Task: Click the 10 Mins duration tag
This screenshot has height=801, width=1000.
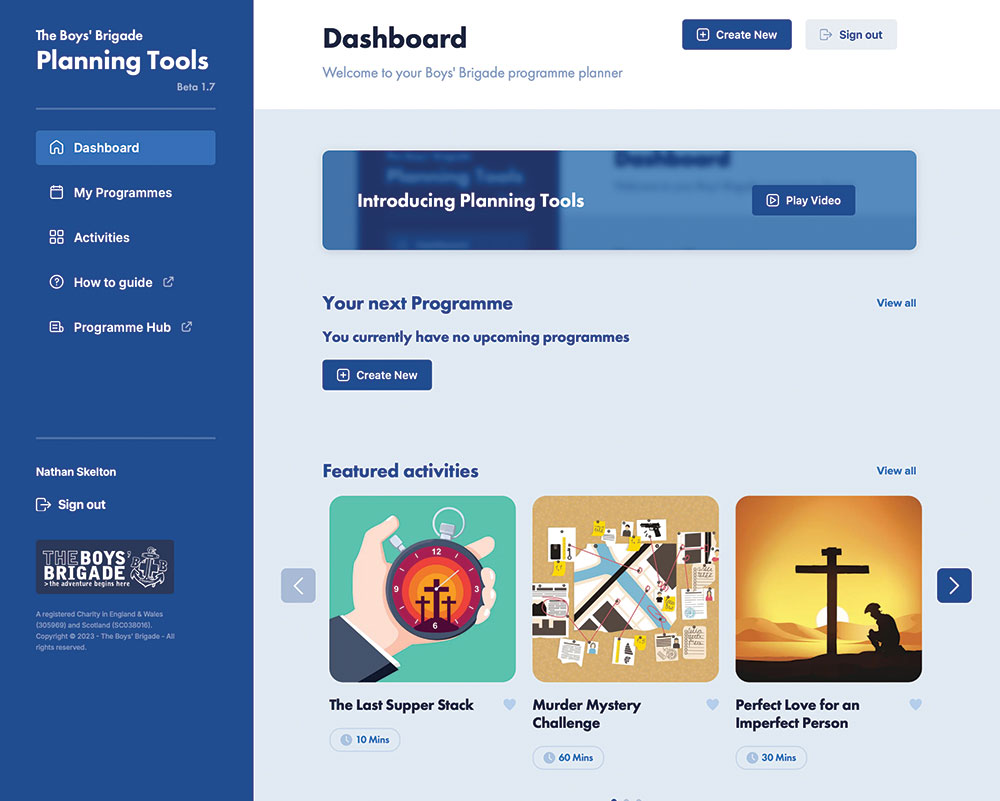Action: [365, 740]
